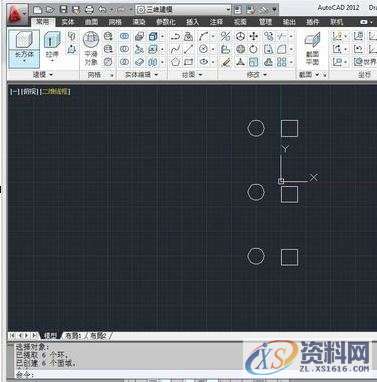Click the 截面平面 section plane button
Image resolution: width=377 pixels, height=382 pixels.
tap(313, 49)
